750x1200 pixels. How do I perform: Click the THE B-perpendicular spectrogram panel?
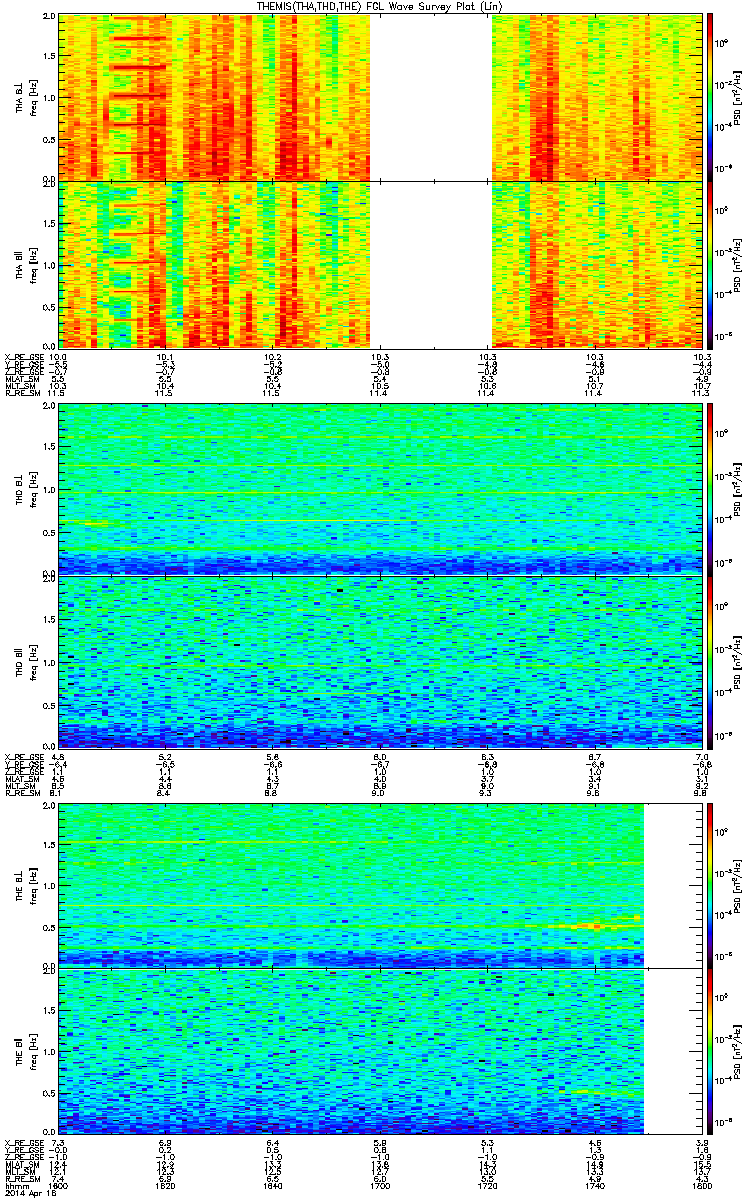click(x=381, y=884)
